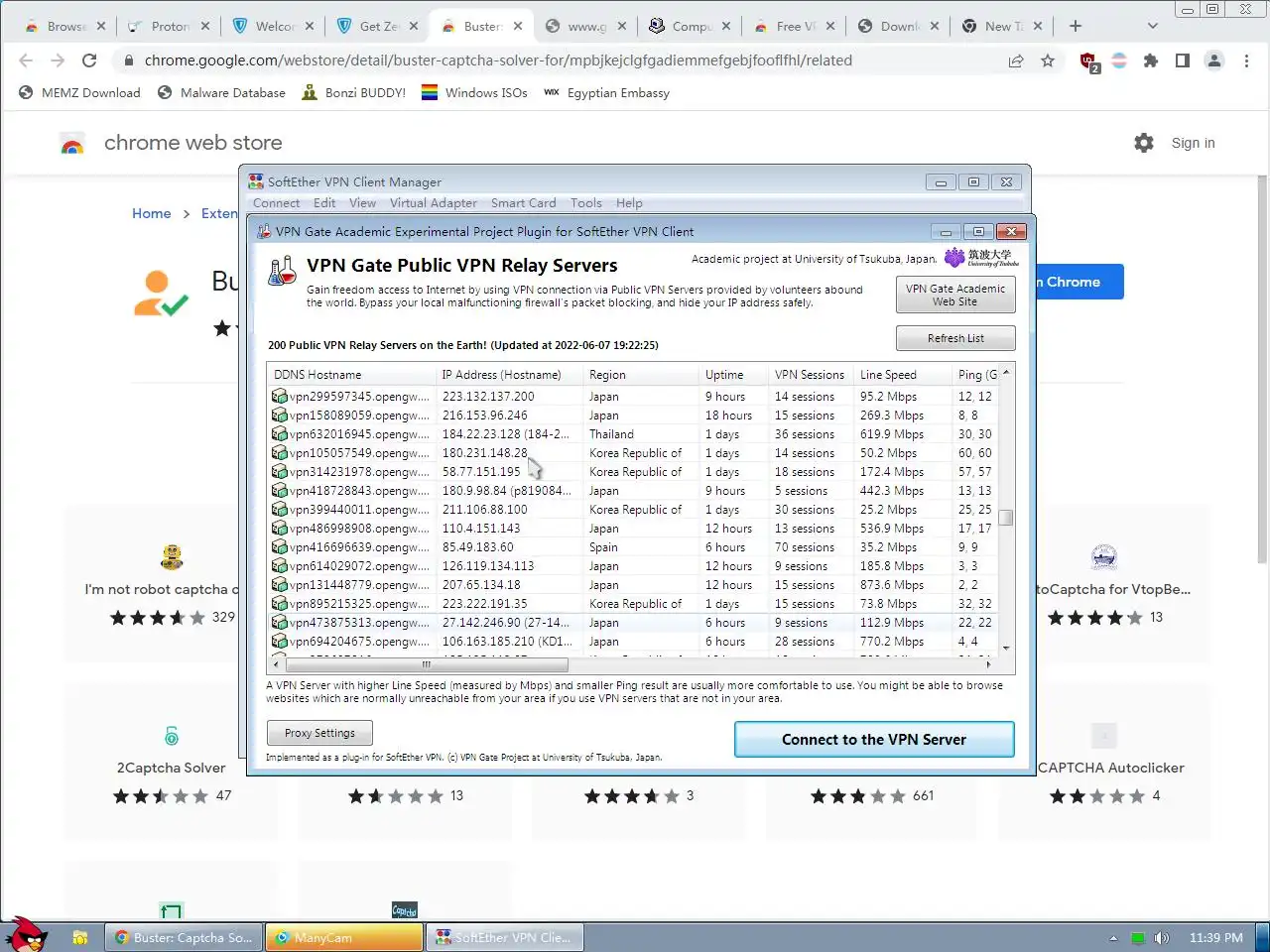Image resolution: width=1270 pixels, height=952 pixels.
Task: Click server list scroll up arrow
Action: [x=1006, y=373]
